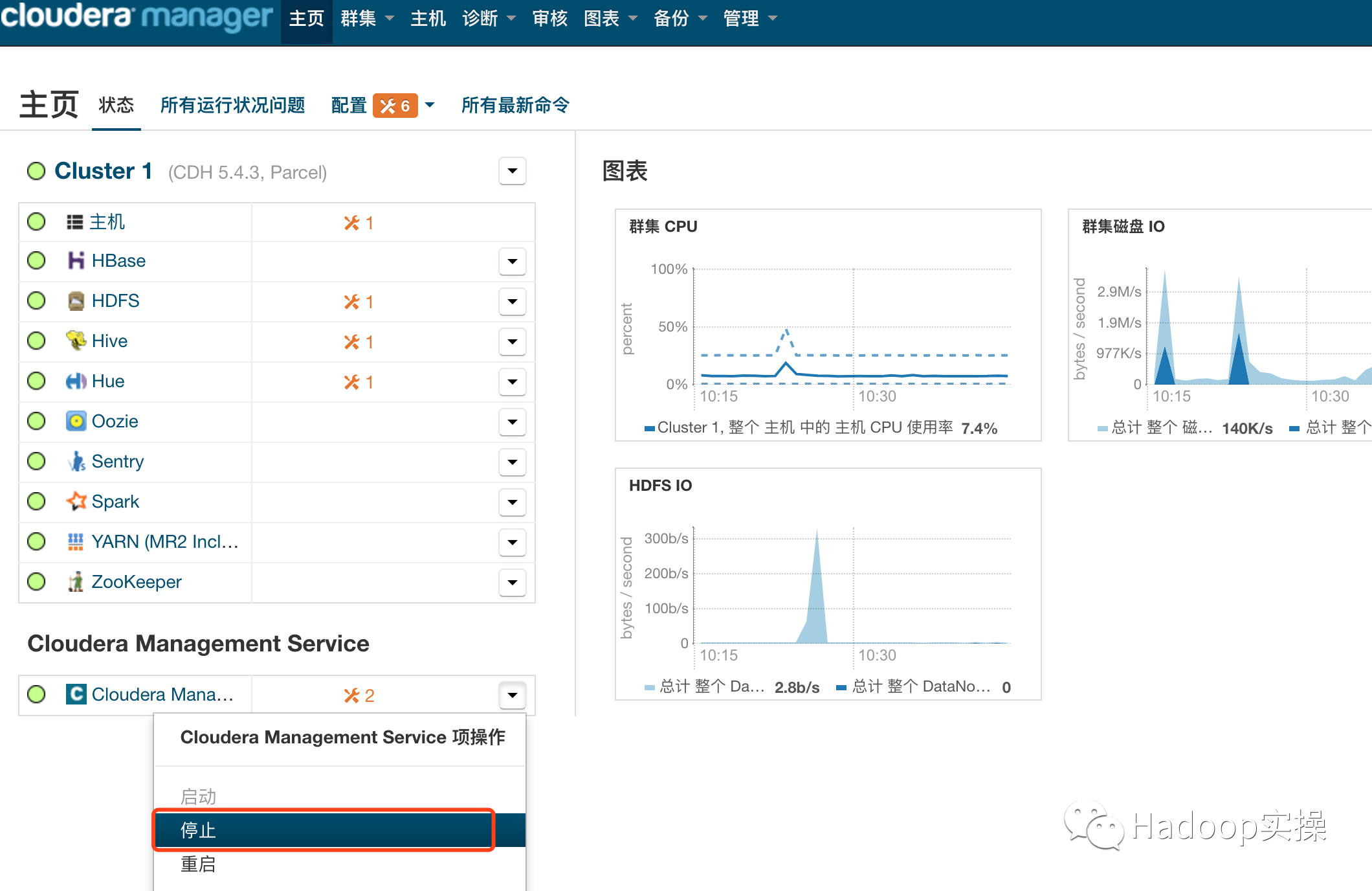
Task: Open the HDFS actions dropdown
Action: pos(513,302)
